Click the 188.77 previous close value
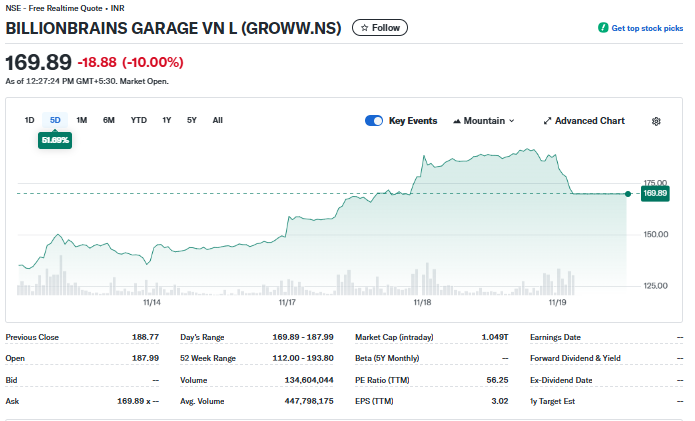Image resolution: width=695 pixels, height=421 pixels. point(145,337)
